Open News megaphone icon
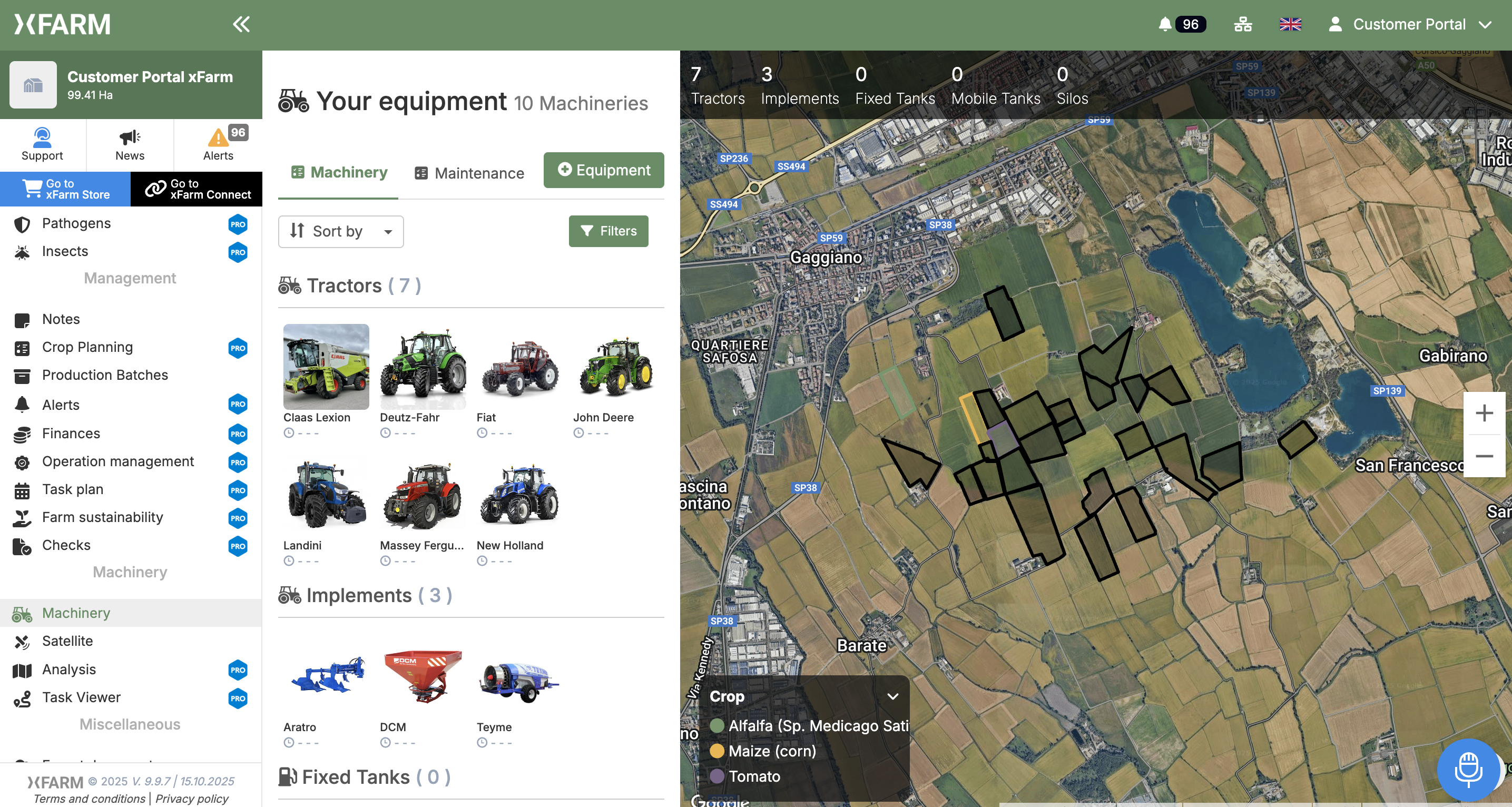 pyautogui.click(x=130, y=144)
